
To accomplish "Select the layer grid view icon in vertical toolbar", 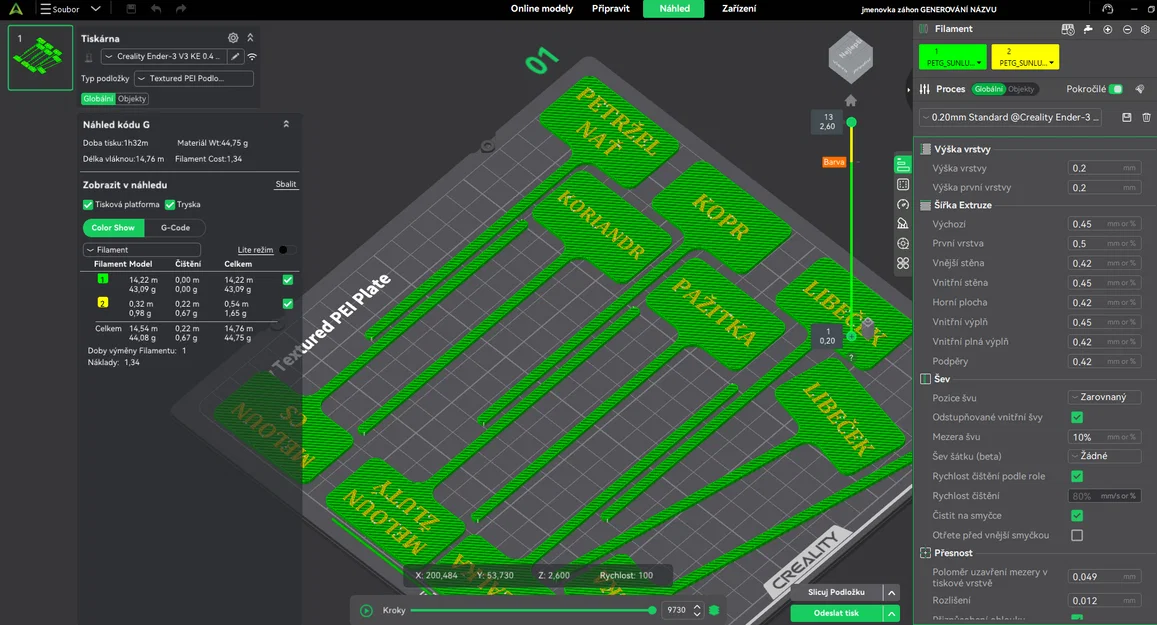I will (x=903, y=184).
